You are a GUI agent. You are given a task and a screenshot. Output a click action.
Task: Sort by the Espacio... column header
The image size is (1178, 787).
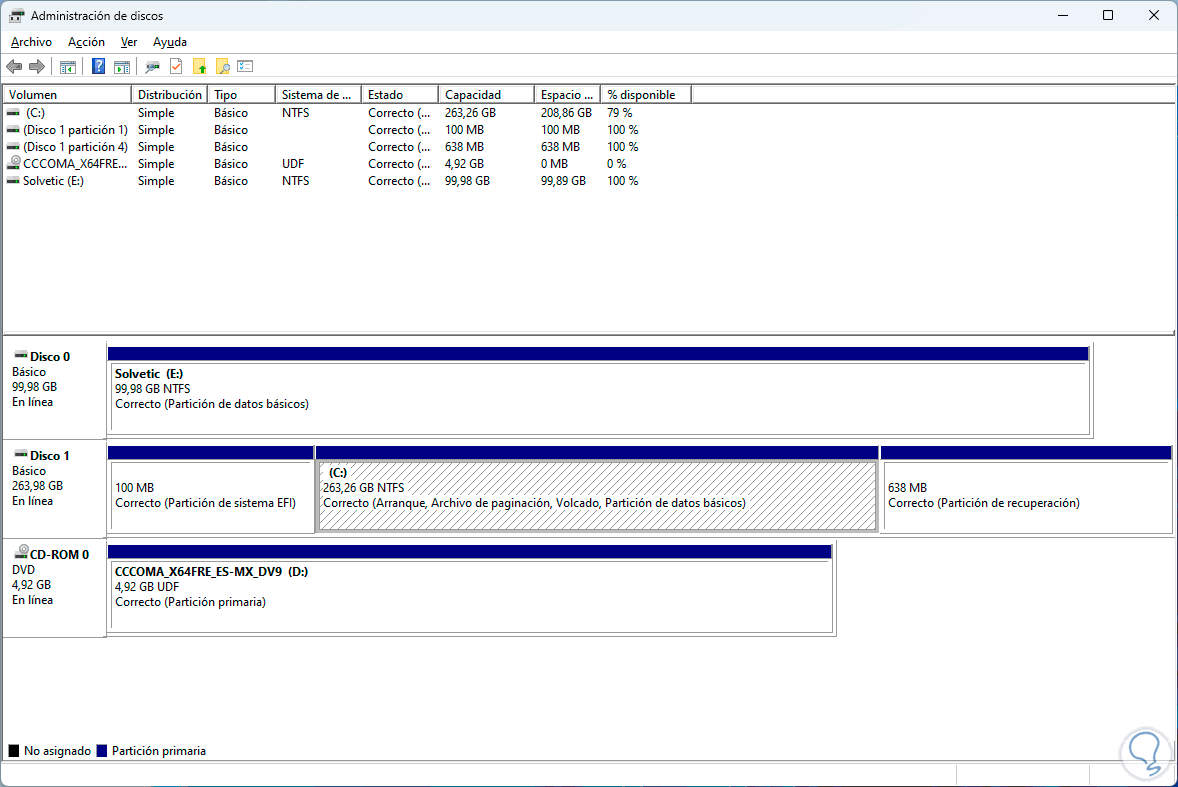point(567,95)
